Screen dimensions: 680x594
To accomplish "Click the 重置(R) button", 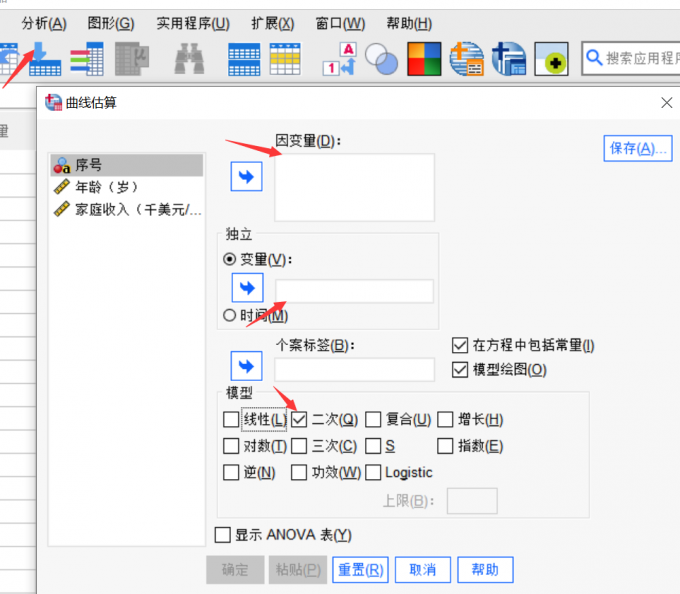I will pyautogui.click(x=360, y=570).
